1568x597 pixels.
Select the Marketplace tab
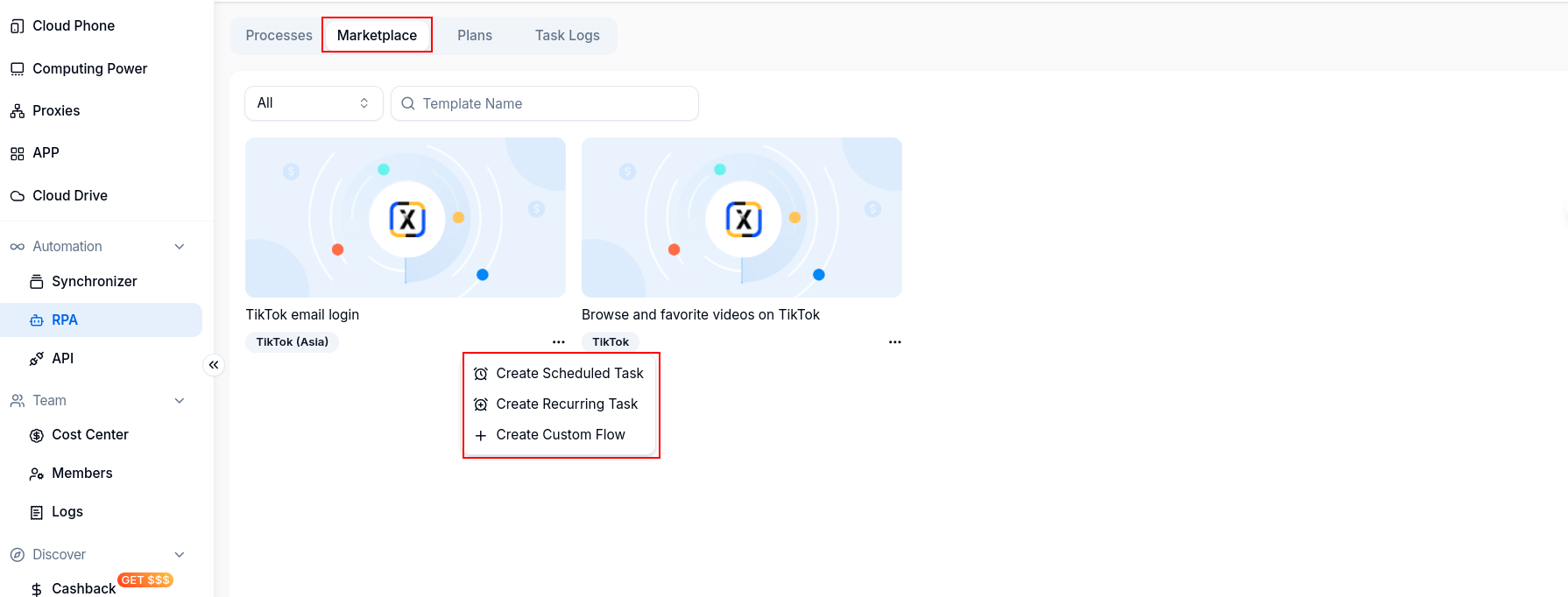point(377,35)
